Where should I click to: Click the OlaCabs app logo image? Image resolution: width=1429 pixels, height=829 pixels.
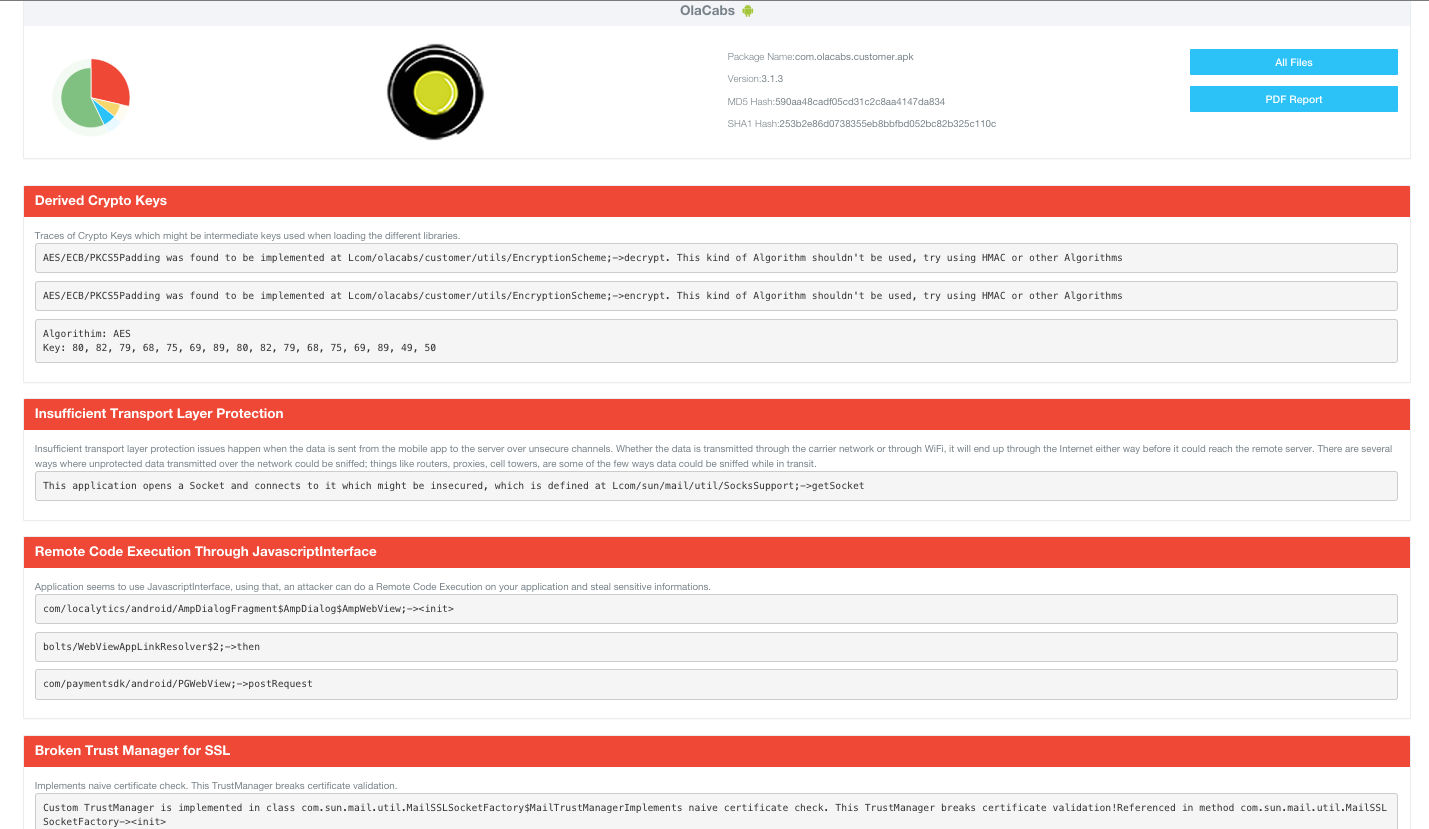[x=435, y=91]
